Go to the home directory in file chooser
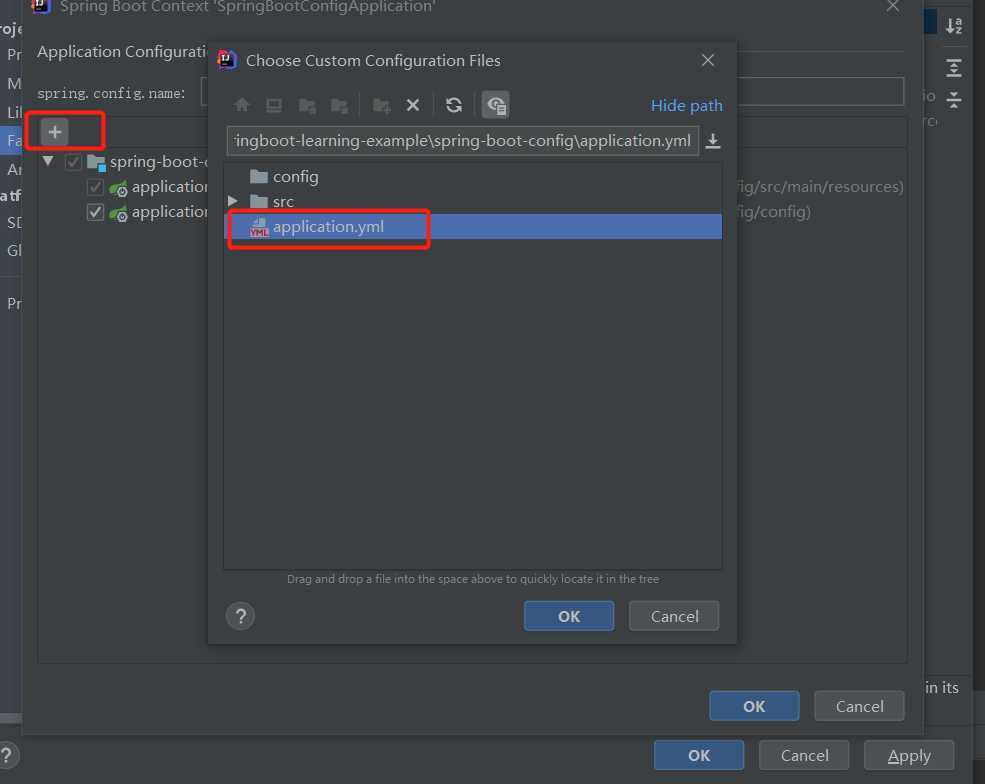Viewport: 985px width, 784px height. [242, 105]
